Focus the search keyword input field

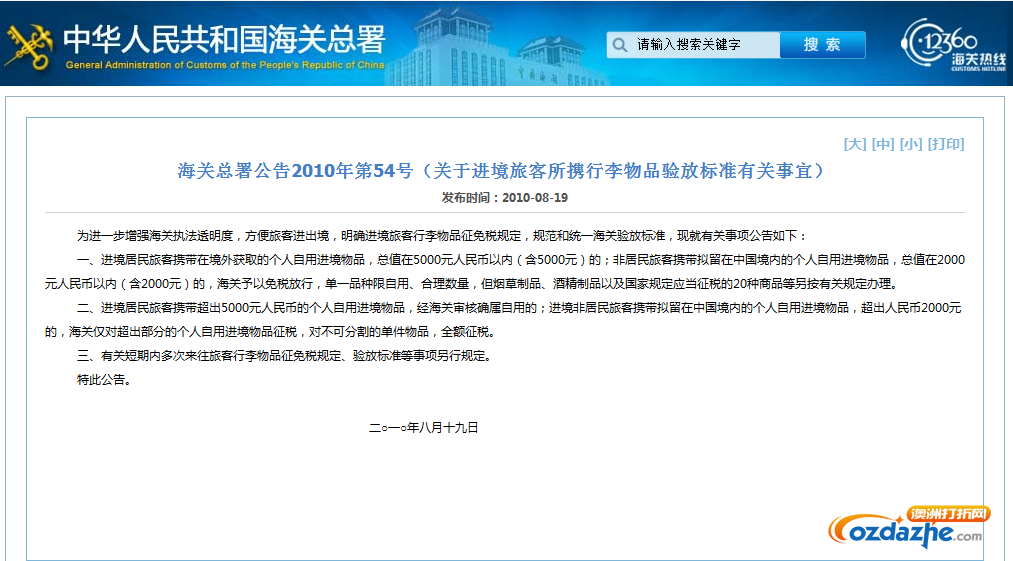click(693, 45)
